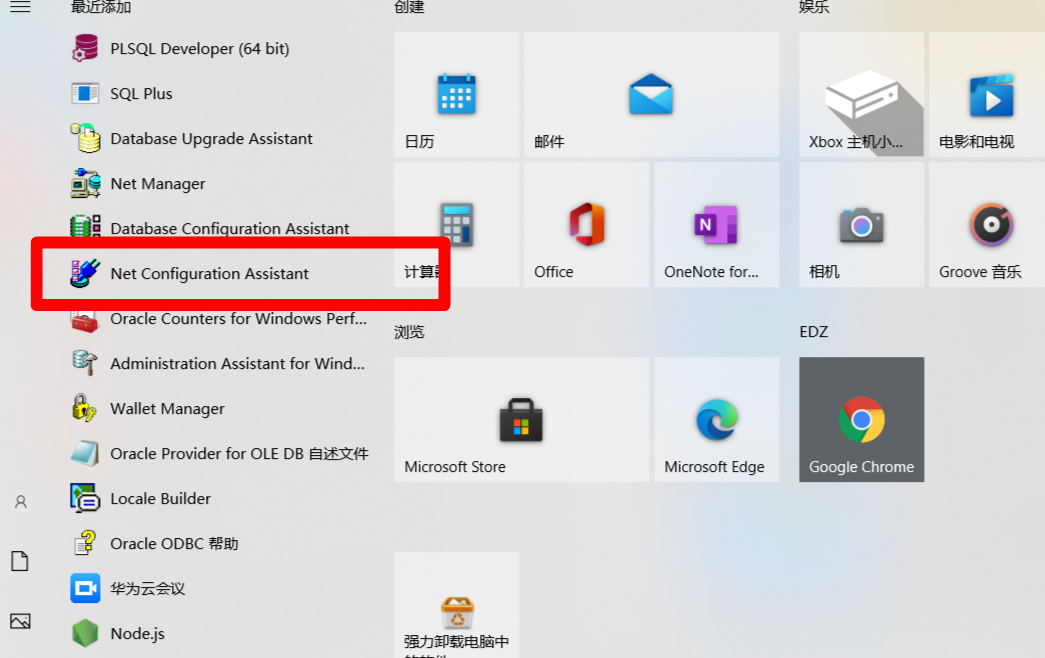Image resolution: width=1045 pixels, height=658 pixels.
Task: Open Pictures from Start sidebar
Action: click(20, 621)
